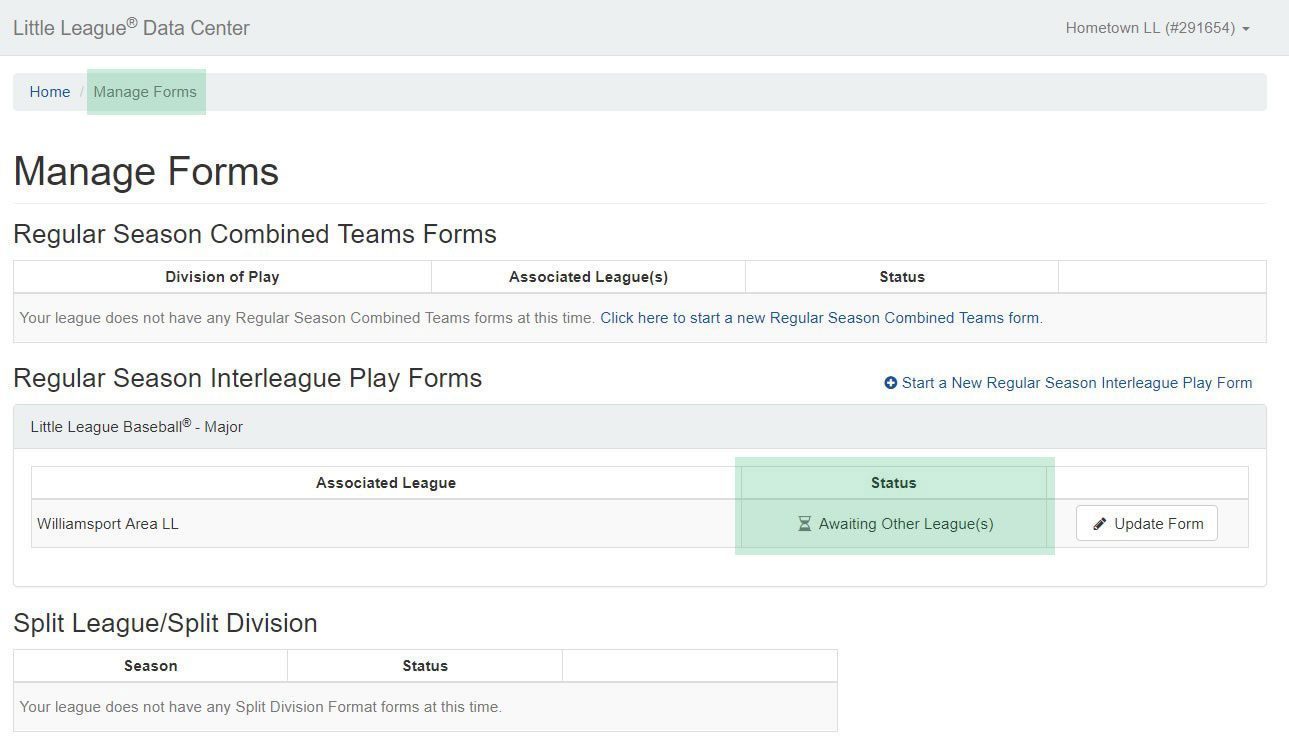Click the Update Form button
Screen dimensions: 1289x746
pyautogui.click(x=1147, y=523)
